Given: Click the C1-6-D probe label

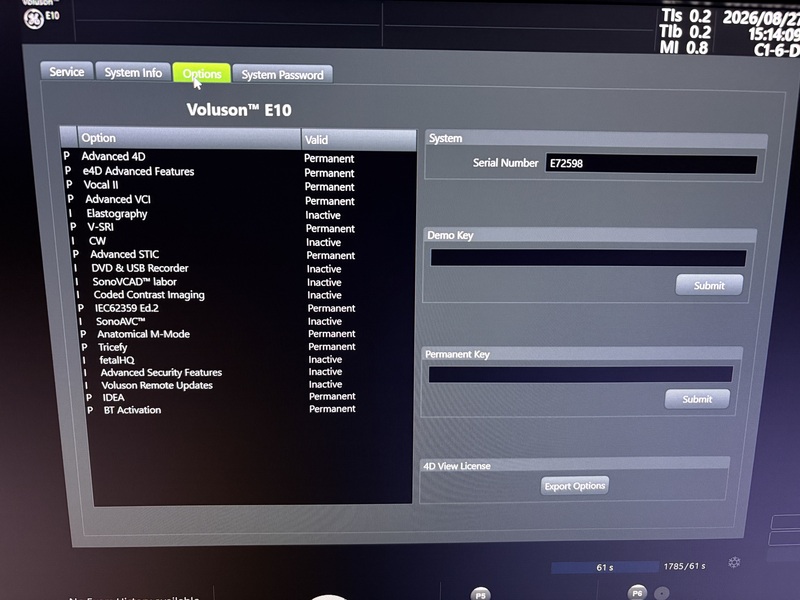Looking at the screenshot, I should pos(777,50).
